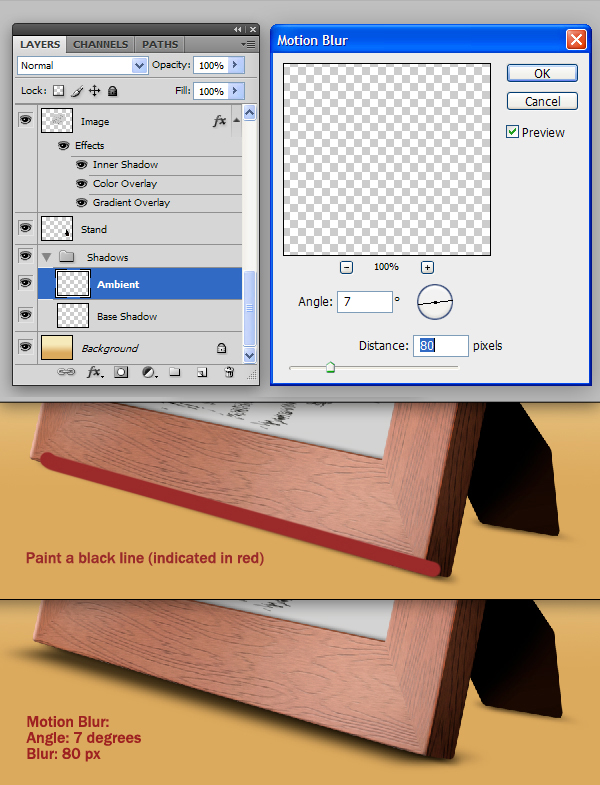Click the Ambient layer thumbnail

[73, 284]
